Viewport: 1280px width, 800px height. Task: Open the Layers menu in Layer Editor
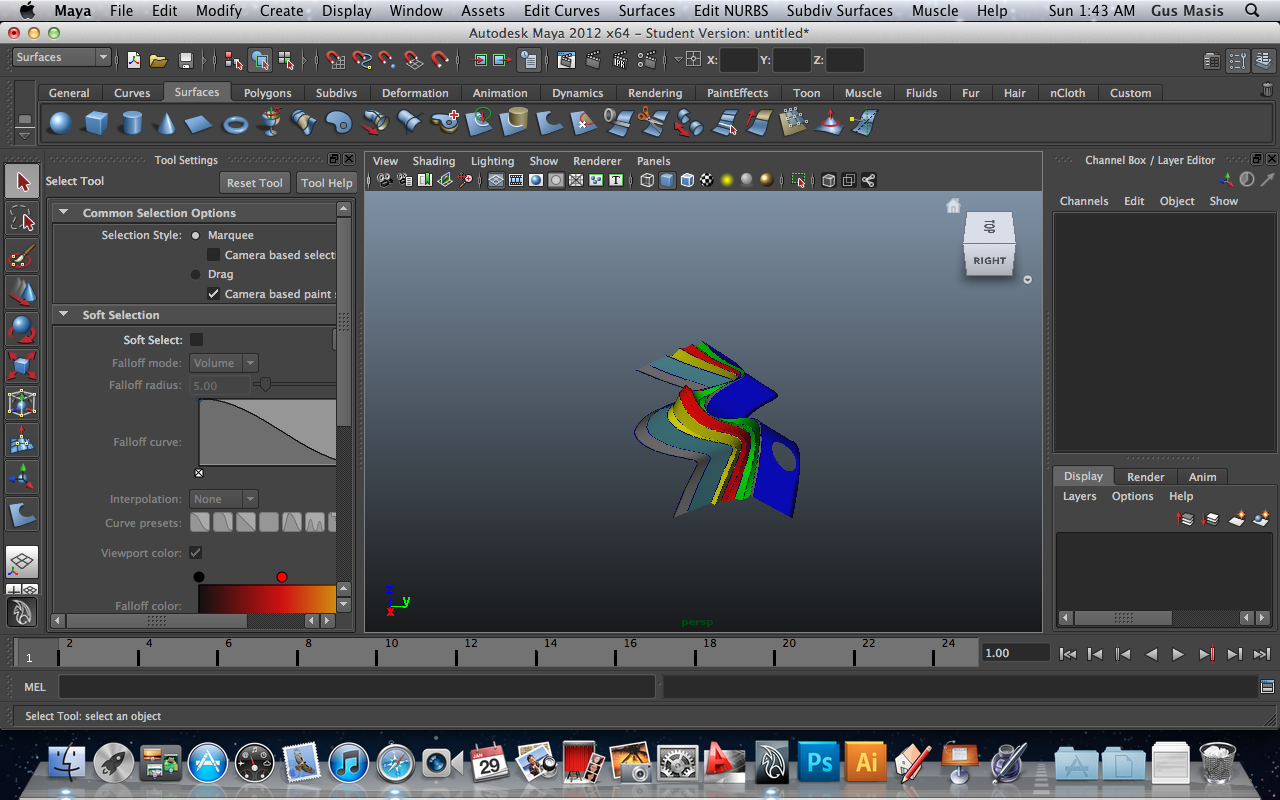(1080, 496)
